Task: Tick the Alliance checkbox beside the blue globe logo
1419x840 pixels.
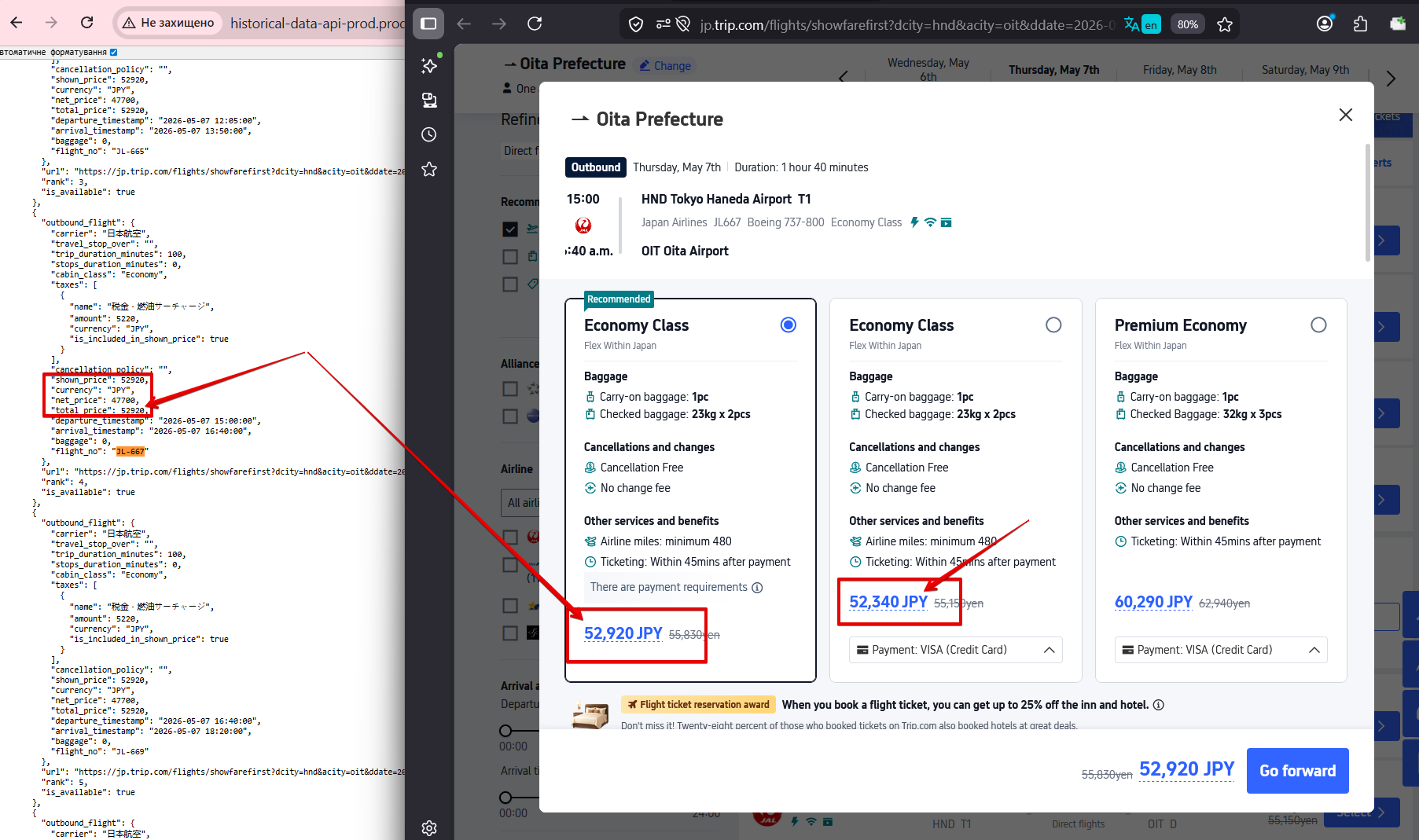Action: [510, 416]
